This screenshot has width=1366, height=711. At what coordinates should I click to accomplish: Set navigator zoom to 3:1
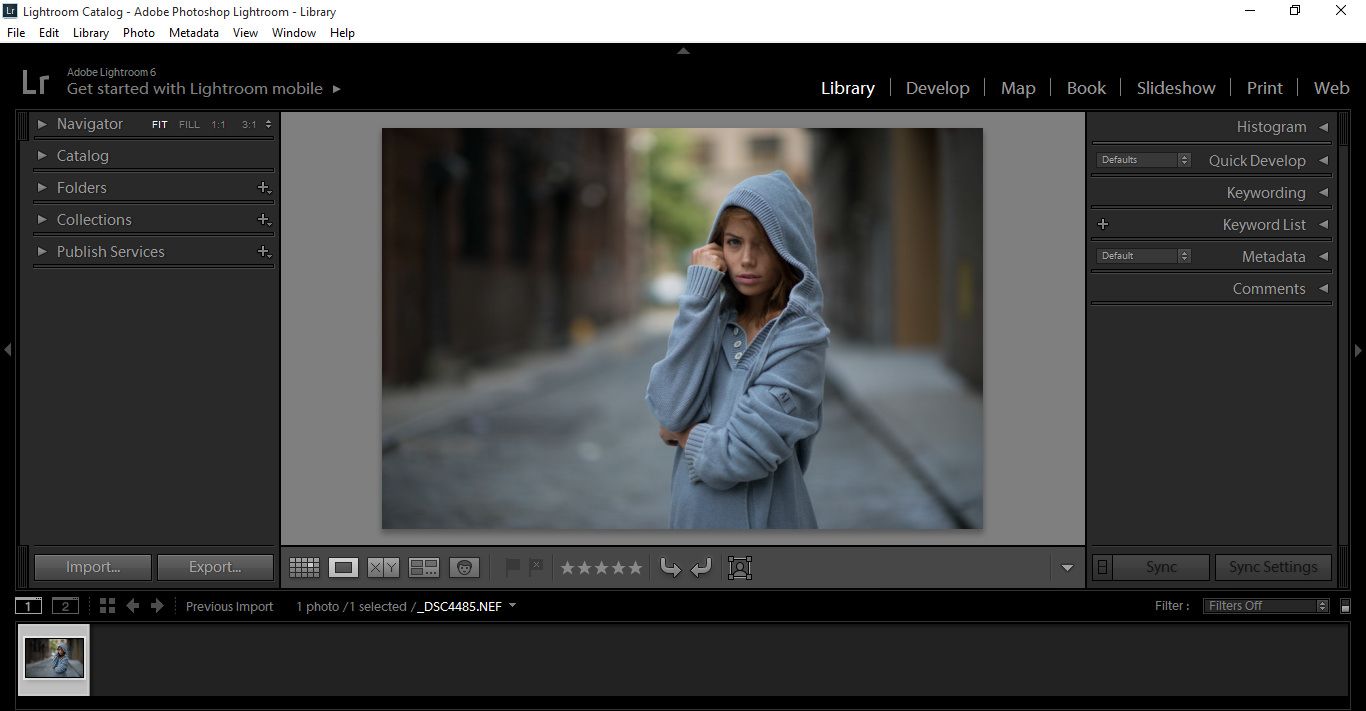tap(249, 125)
